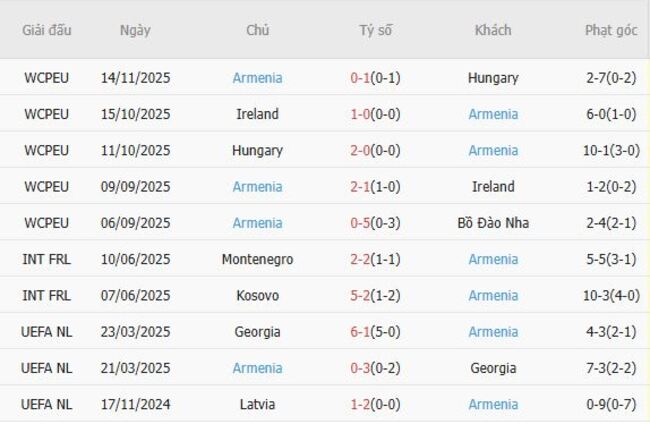Select the Tỷ số column header

(x=376, y=30)
